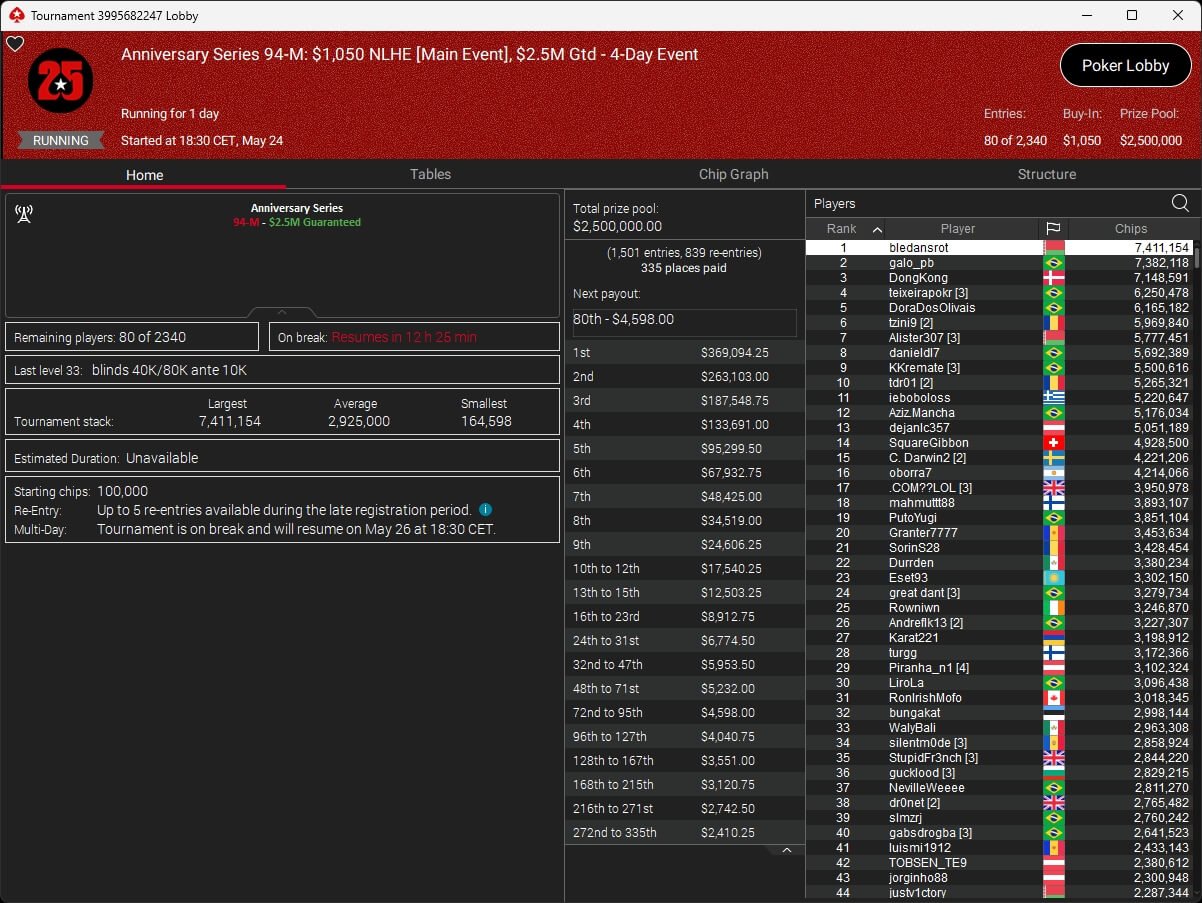
Task: Click ieboboloss's Greece flag
Action: [1054, 397]
